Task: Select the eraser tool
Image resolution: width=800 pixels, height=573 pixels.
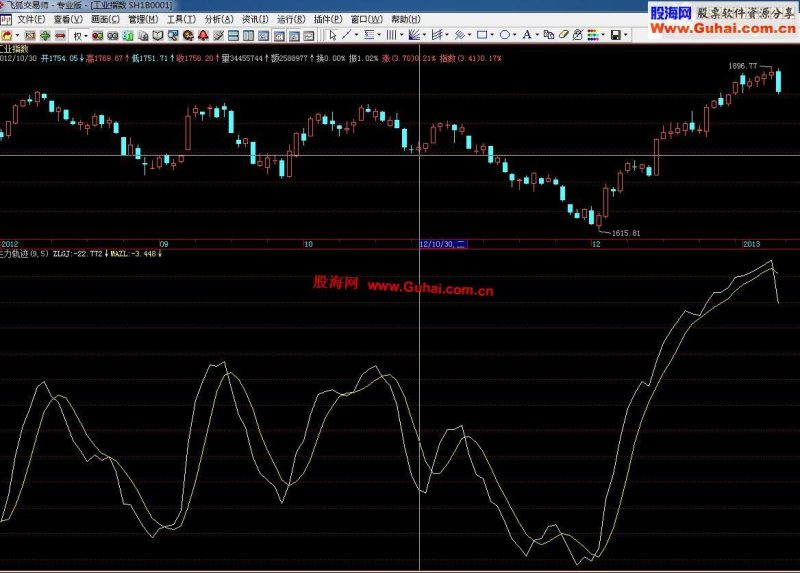Action: [563, 35]
